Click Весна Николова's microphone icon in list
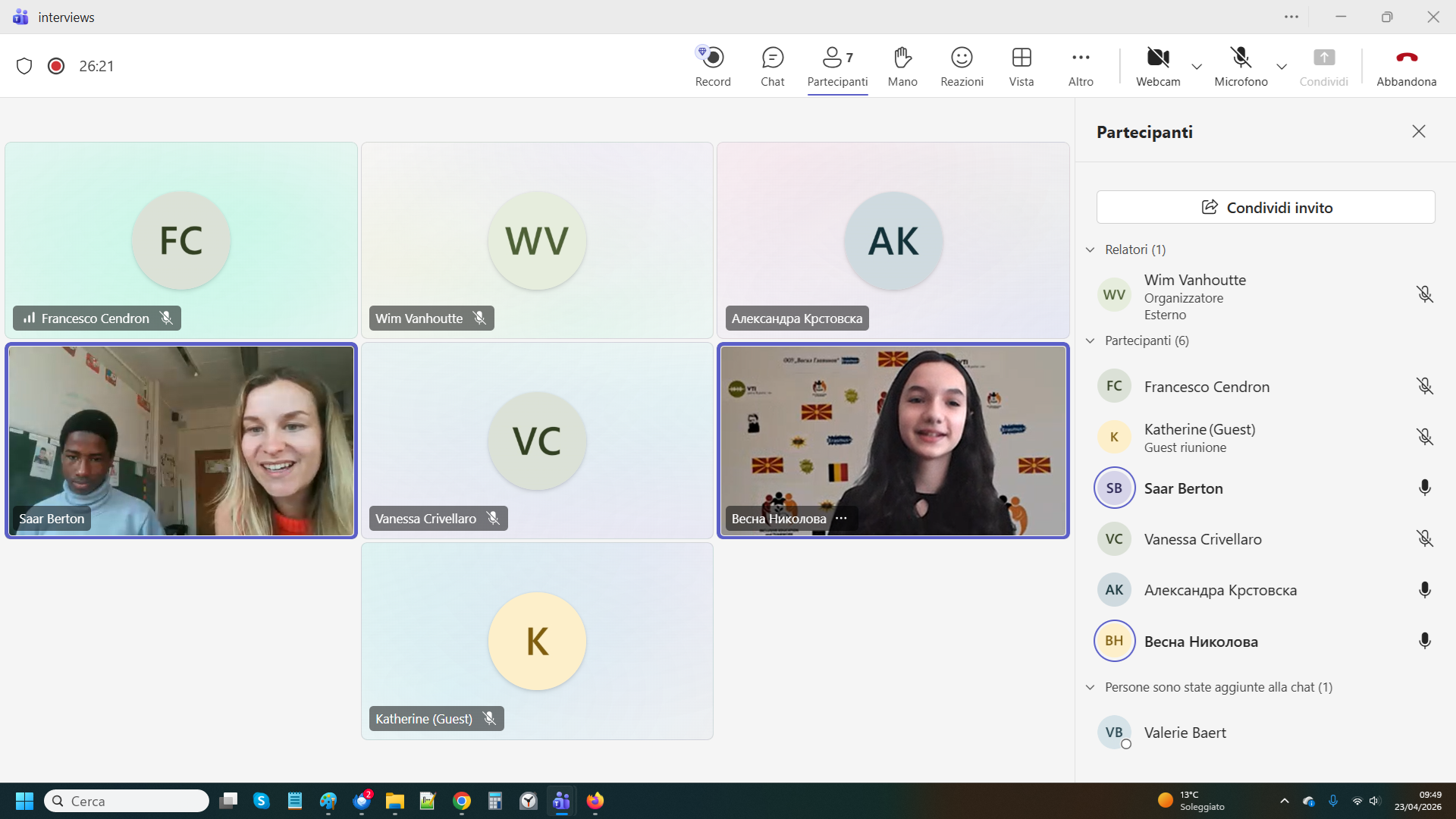 click(1425, 641)
